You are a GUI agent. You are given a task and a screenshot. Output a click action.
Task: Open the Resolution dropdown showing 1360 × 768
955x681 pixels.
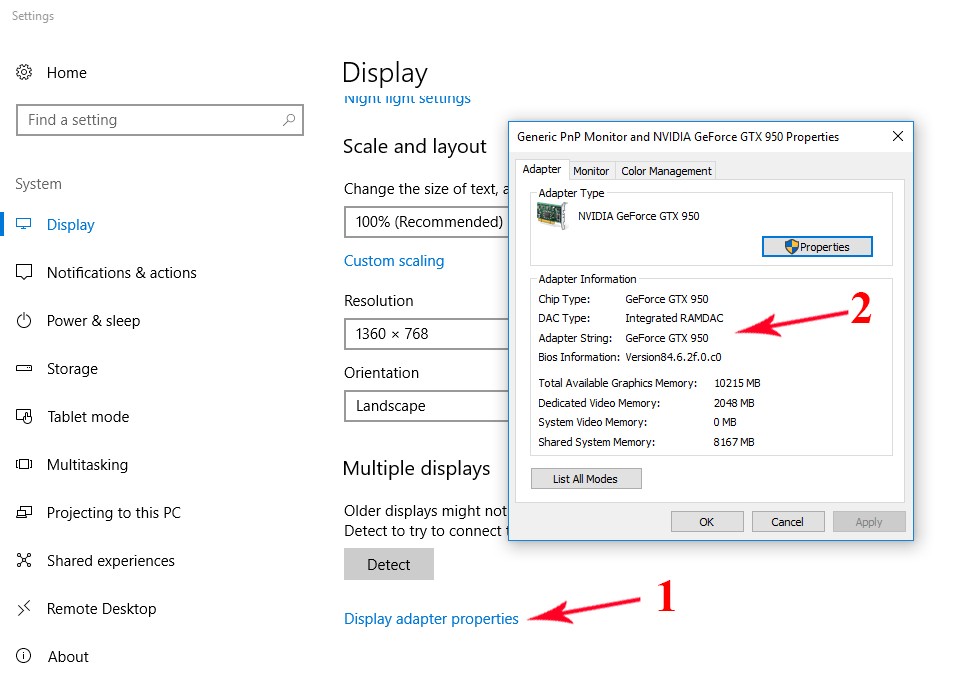427,334
